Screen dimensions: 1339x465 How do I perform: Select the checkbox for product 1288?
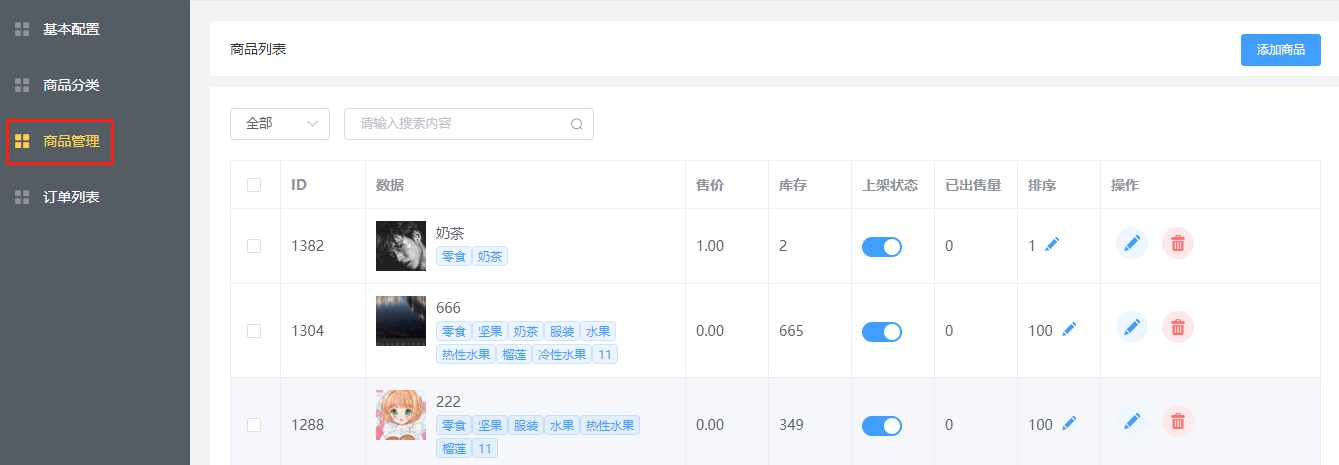254,425
